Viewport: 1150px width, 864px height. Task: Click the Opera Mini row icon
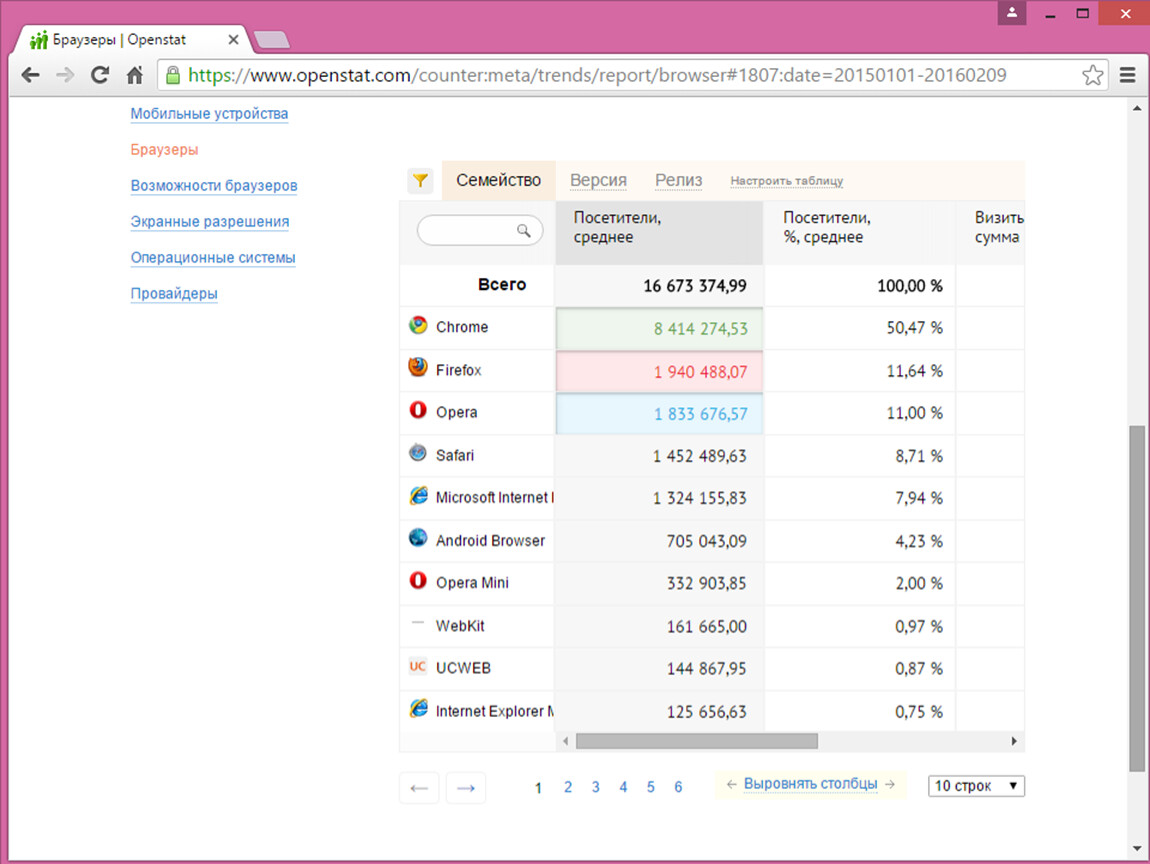(x=418, y=581)
